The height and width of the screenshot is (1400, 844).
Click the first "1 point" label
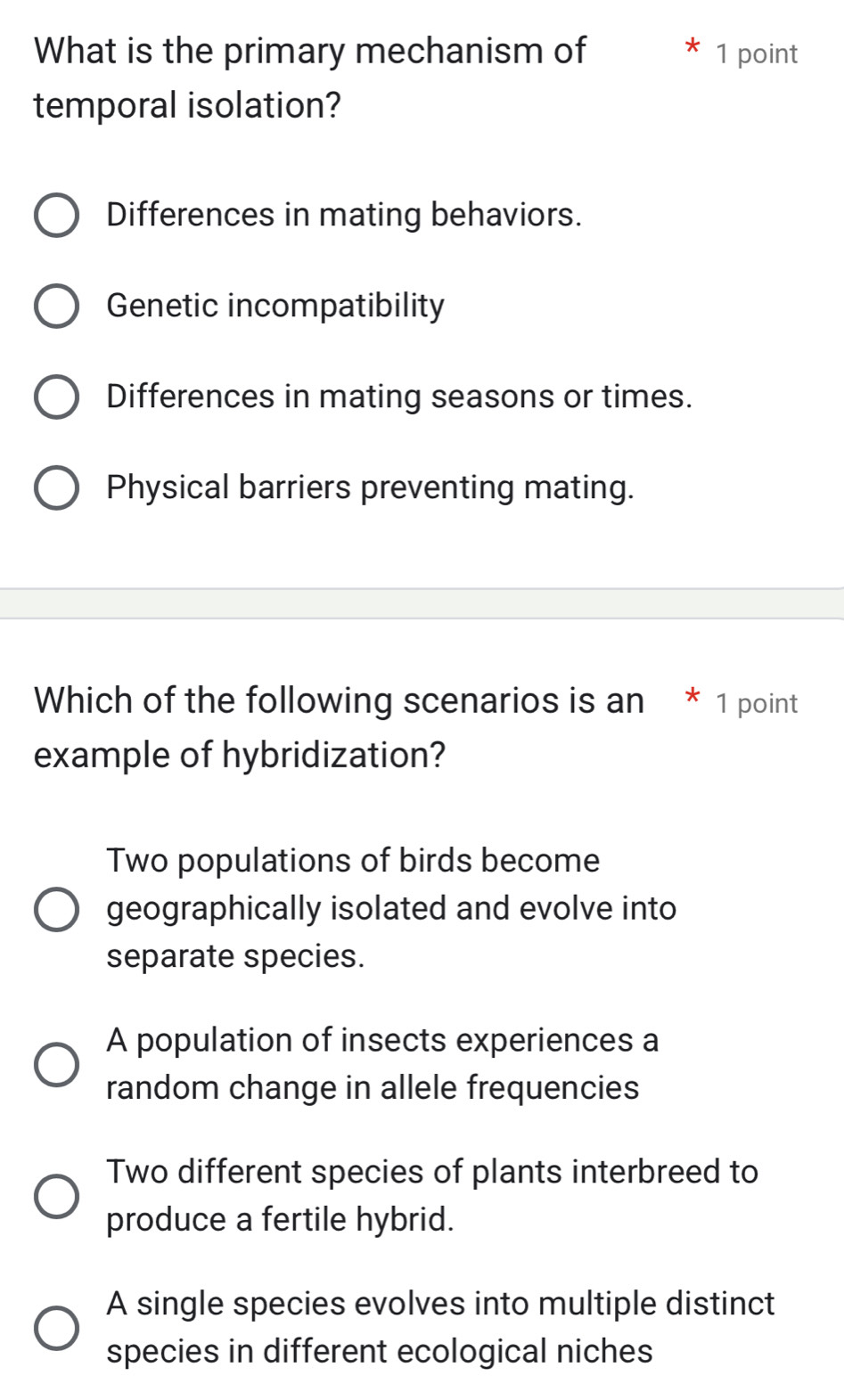[x=755, y=53]
